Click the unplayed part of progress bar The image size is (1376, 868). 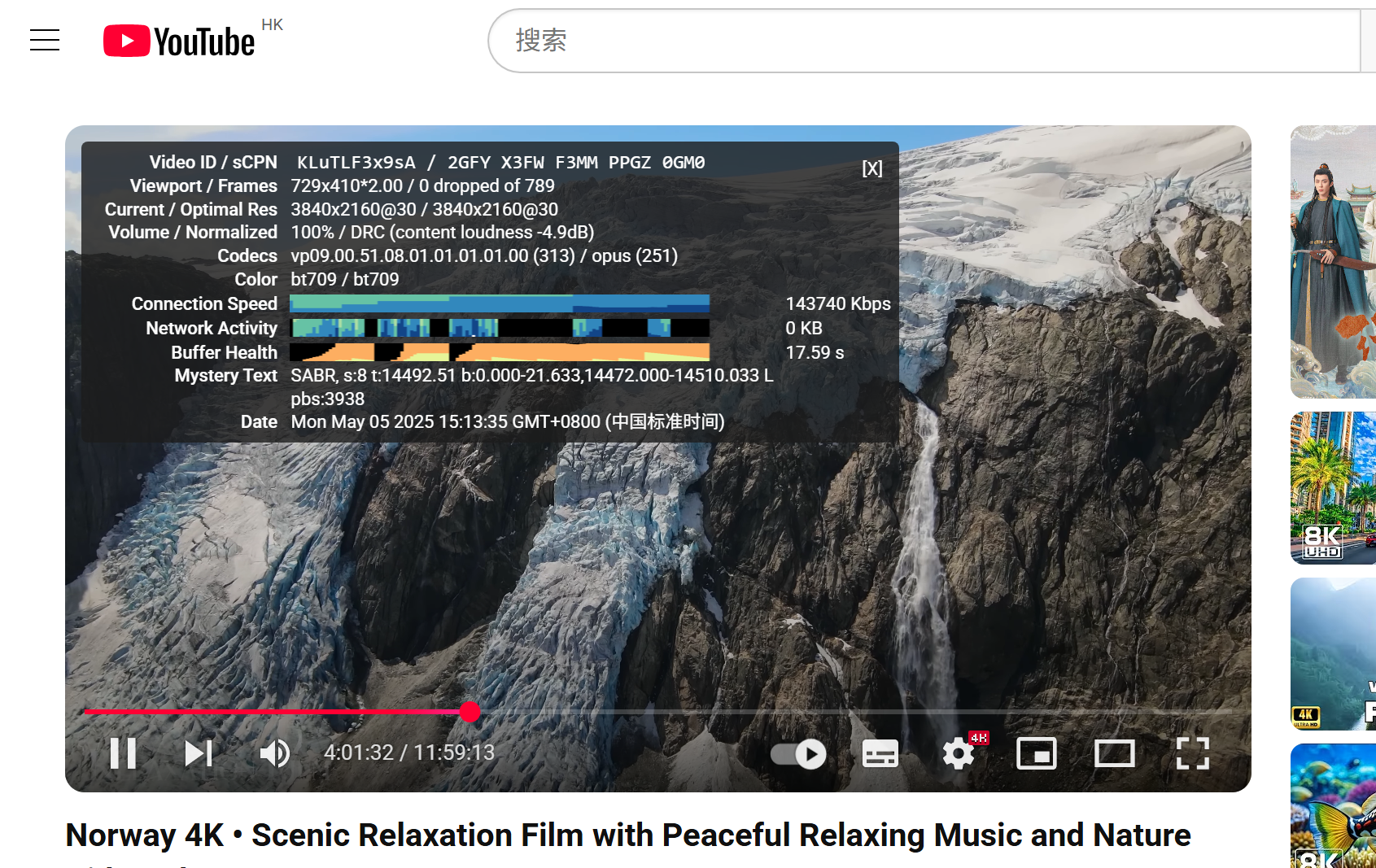tap(854, 712)
